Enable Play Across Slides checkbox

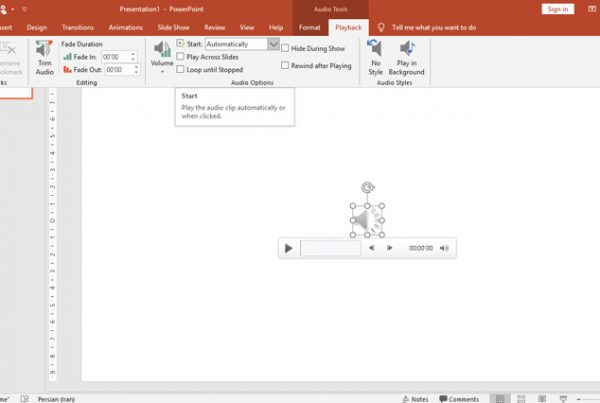click(180, 57)
